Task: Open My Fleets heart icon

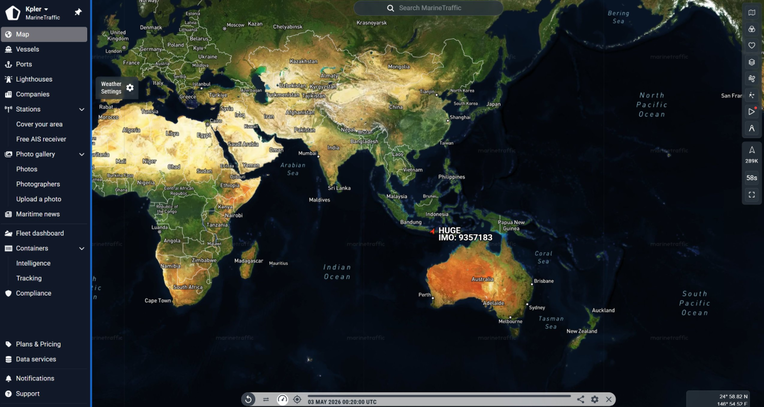Action: [x=751, y=45]
